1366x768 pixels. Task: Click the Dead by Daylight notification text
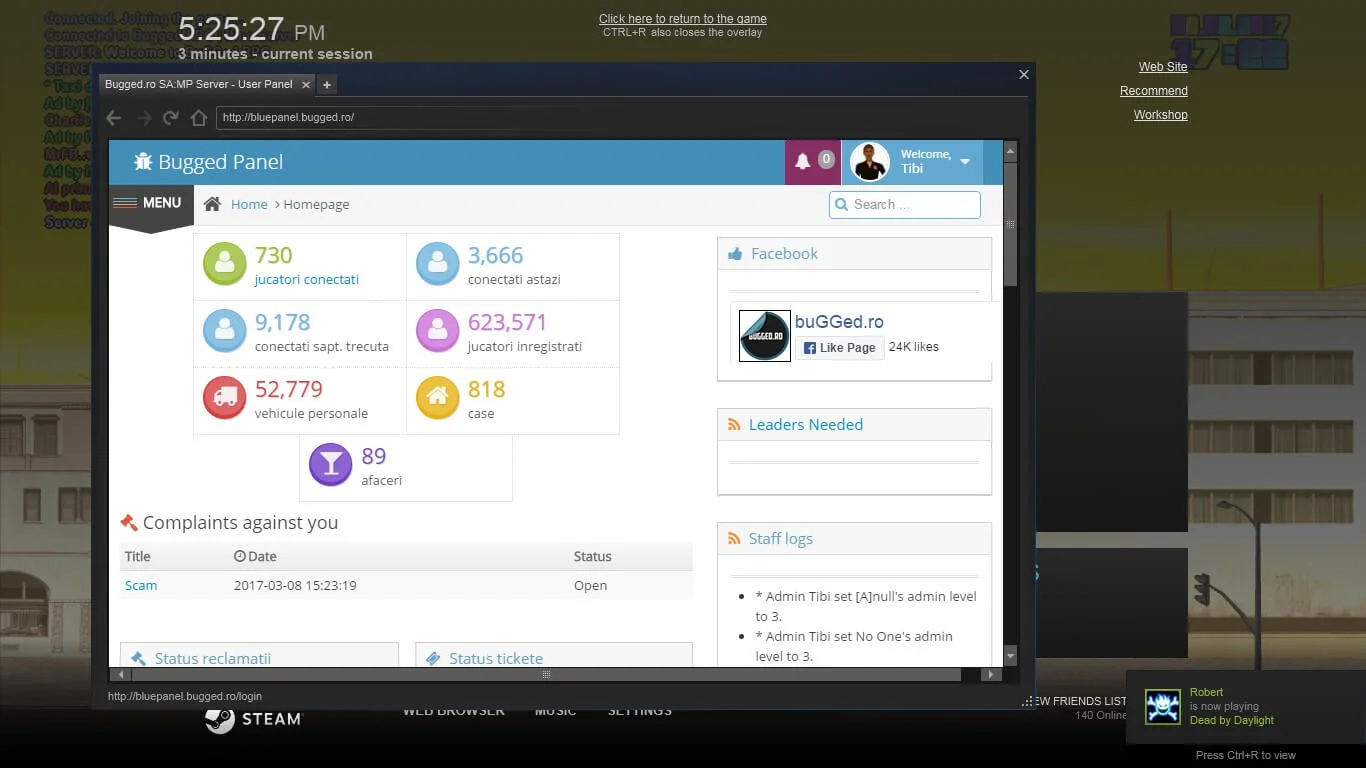(x=1232, y=720)
